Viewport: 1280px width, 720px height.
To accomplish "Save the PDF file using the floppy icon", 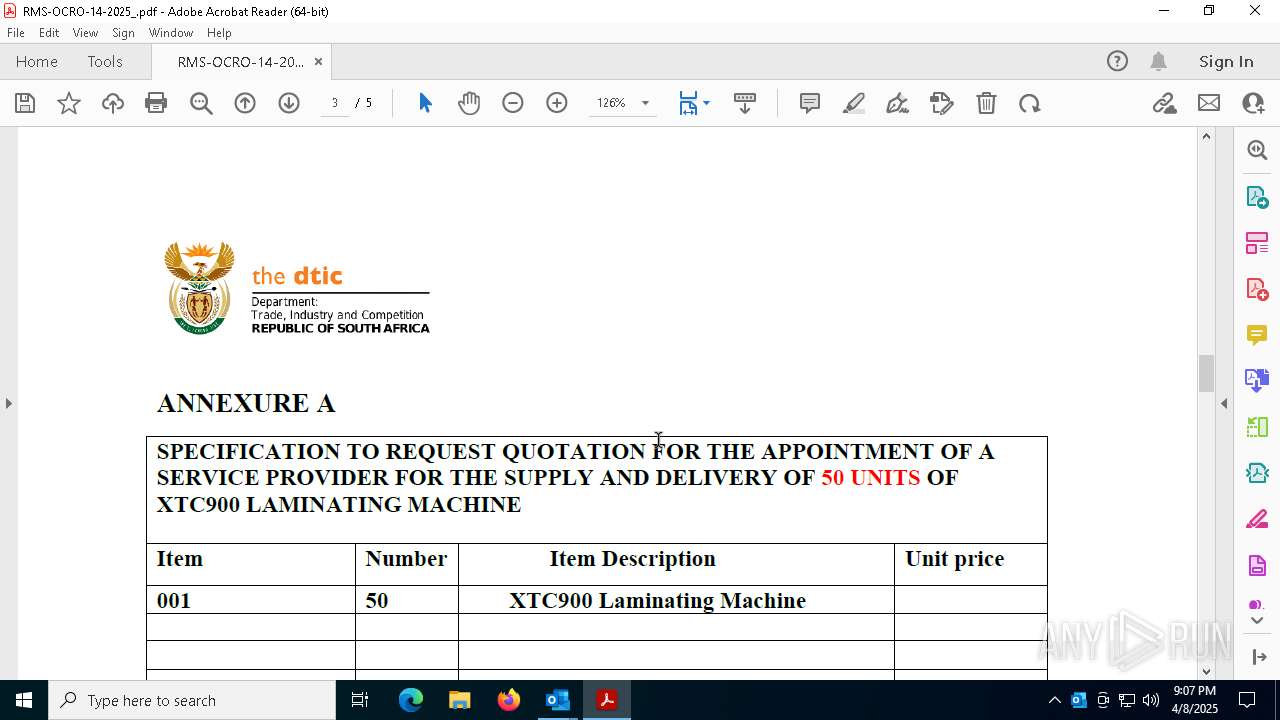I will coord(25,103).
